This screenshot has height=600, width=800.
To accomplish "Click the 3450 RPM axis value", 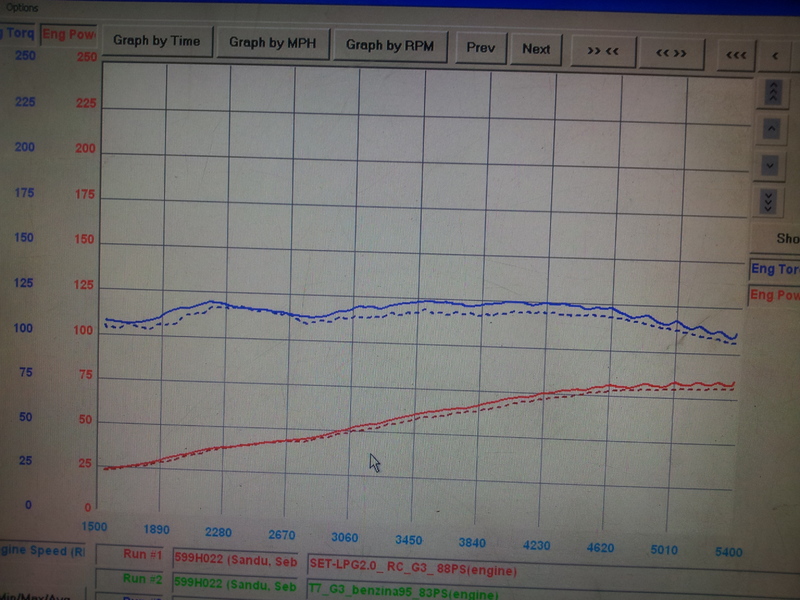I will click(409, 540).
